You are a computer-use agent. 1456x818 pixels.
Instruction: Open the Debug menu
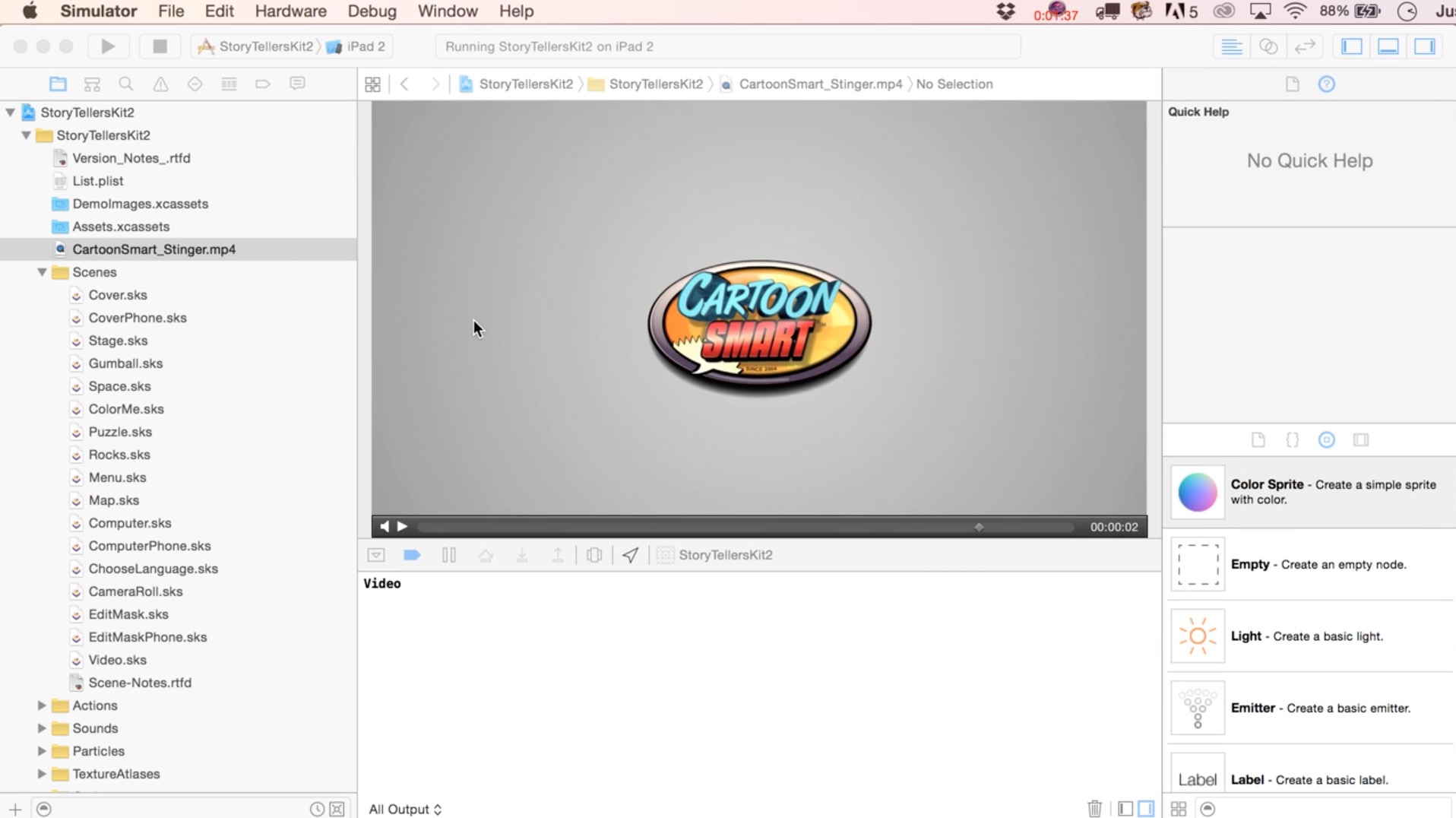pos(372,11)
